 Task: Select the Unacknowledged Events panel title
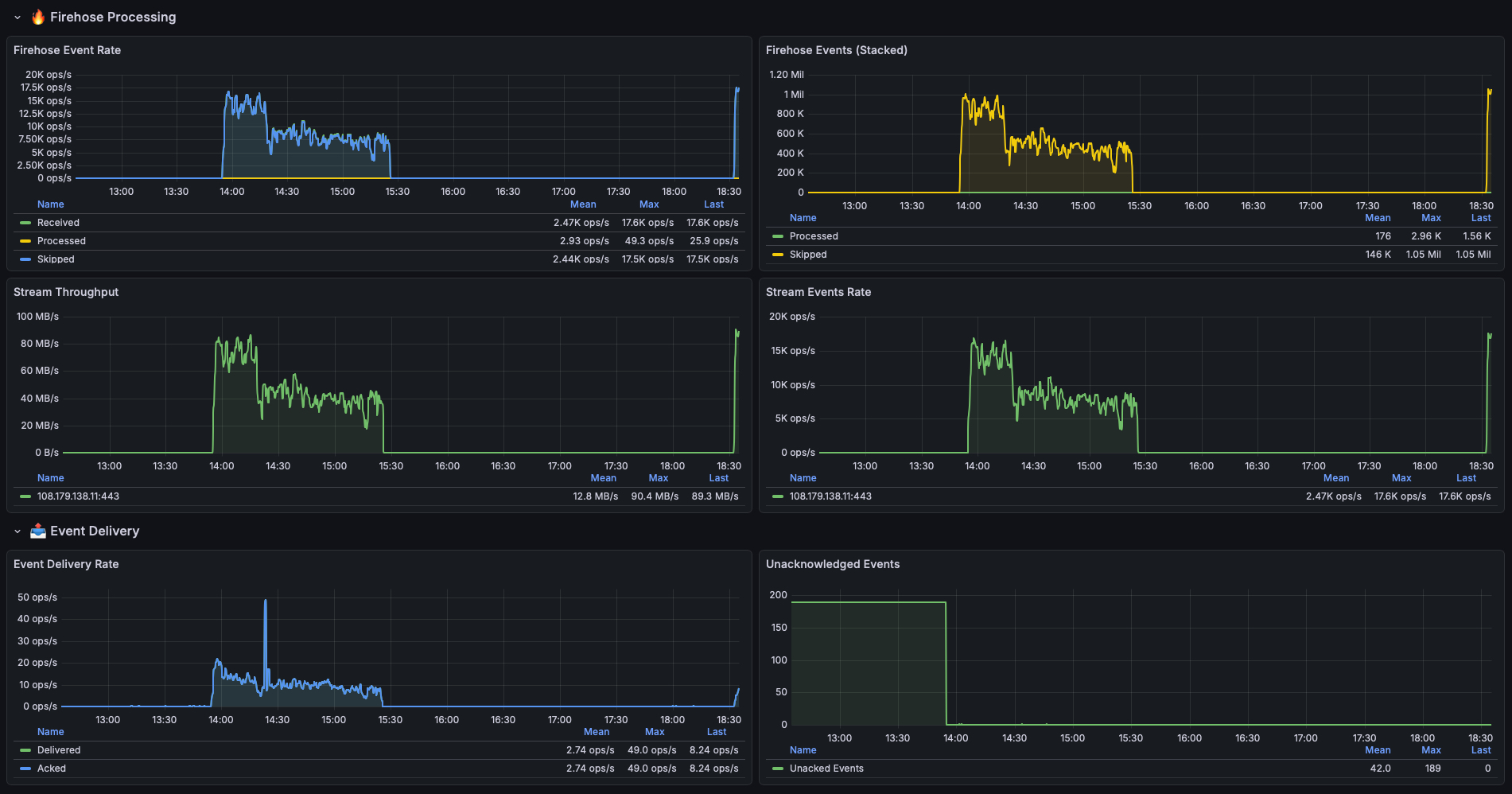[832, 564]
